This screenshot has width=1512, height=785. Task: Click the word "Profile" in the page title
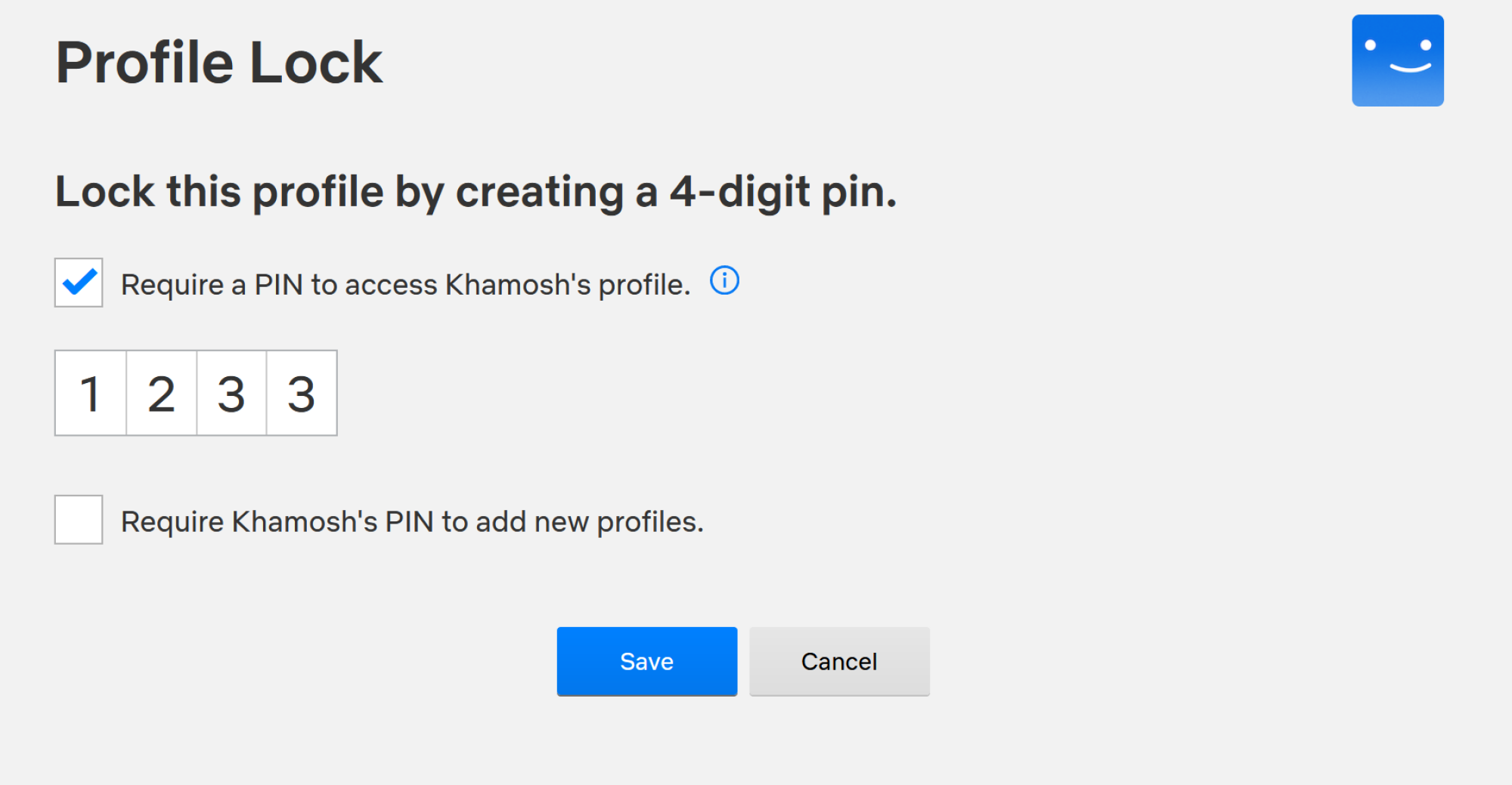point(144,63)
